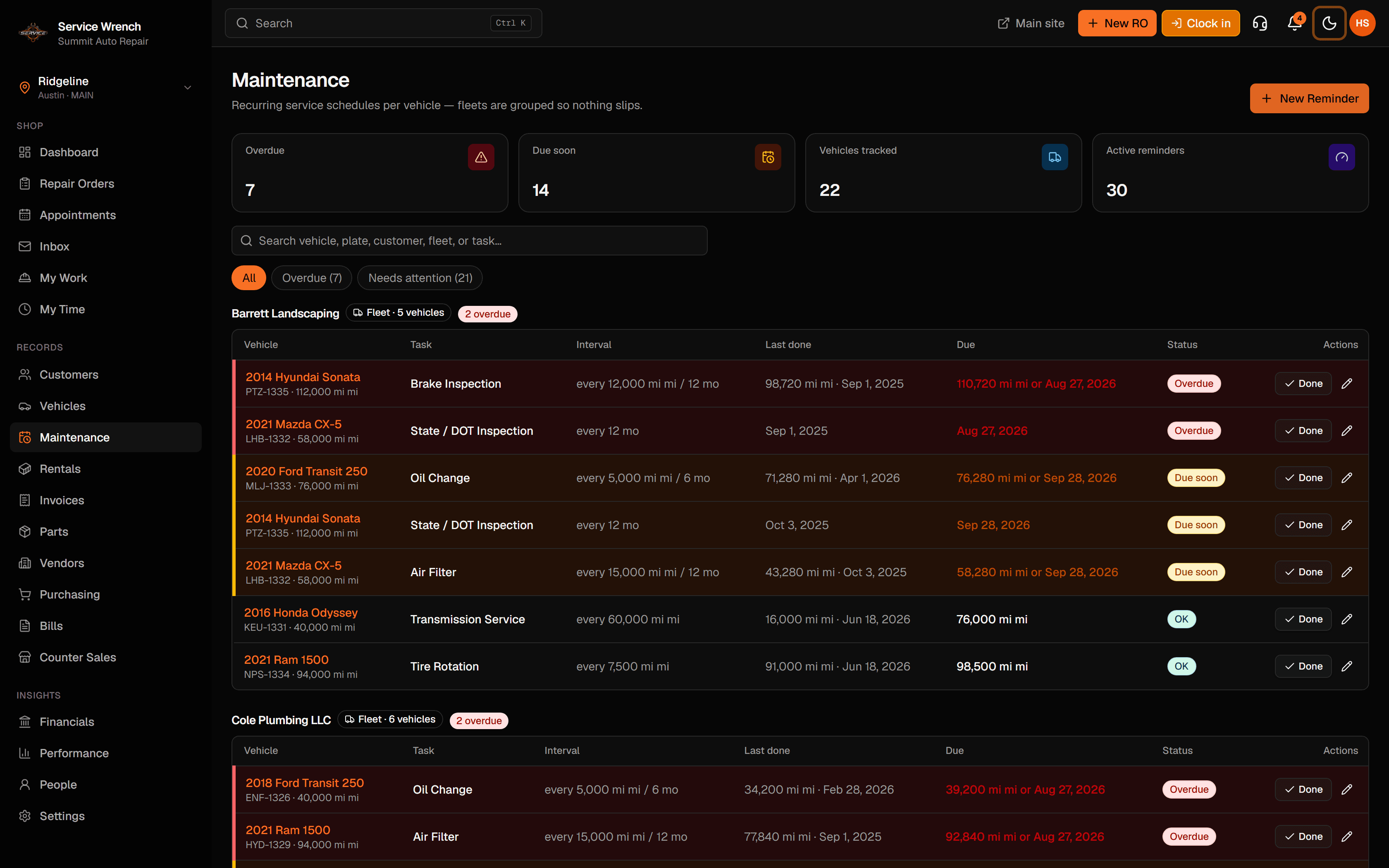Open the HS user avatar menu
This screenshot has height=868, width=1389.
[x=1363, y=24]
